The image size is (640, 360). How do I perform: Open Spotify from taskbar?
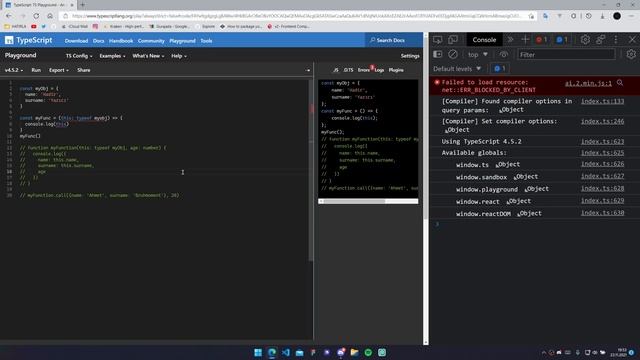[x=368, y=353]
